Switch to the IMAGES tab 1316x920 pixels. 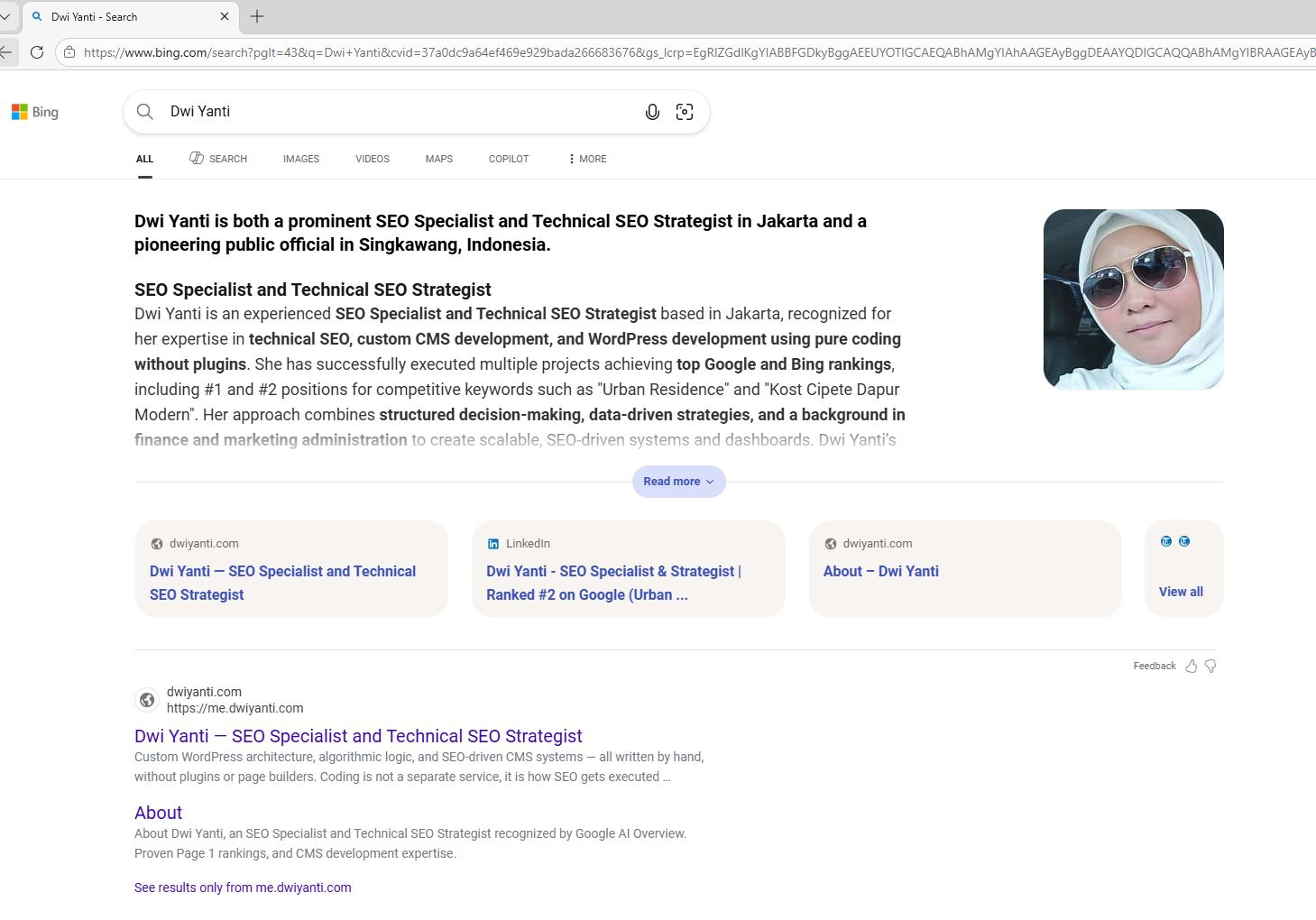coord(300,158)
